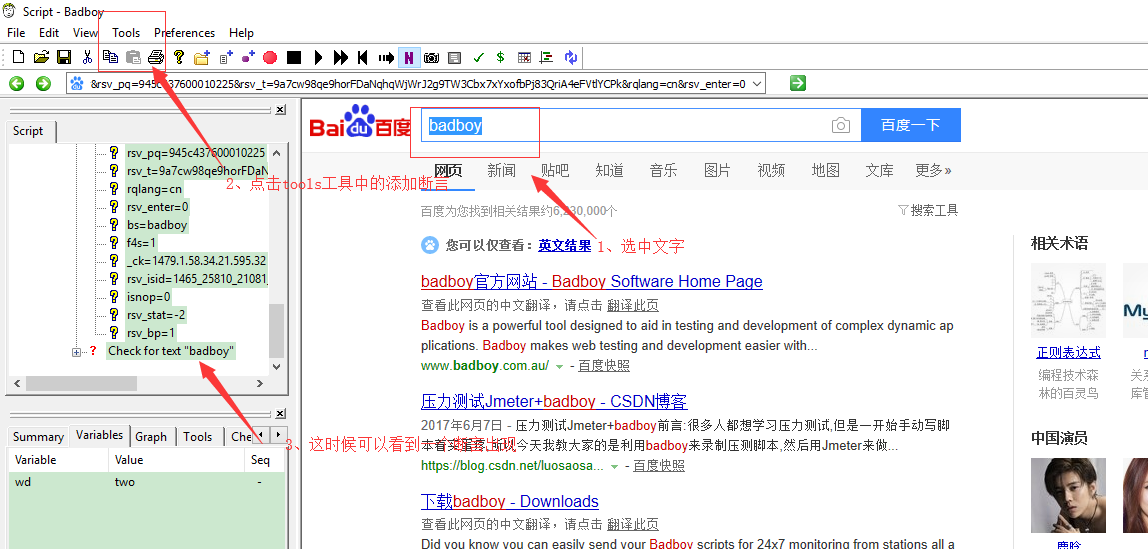Open the timeline chart toolbar icon
Image resolution: width=1148 pixels, height=549 pixels.
coord(546,57)
